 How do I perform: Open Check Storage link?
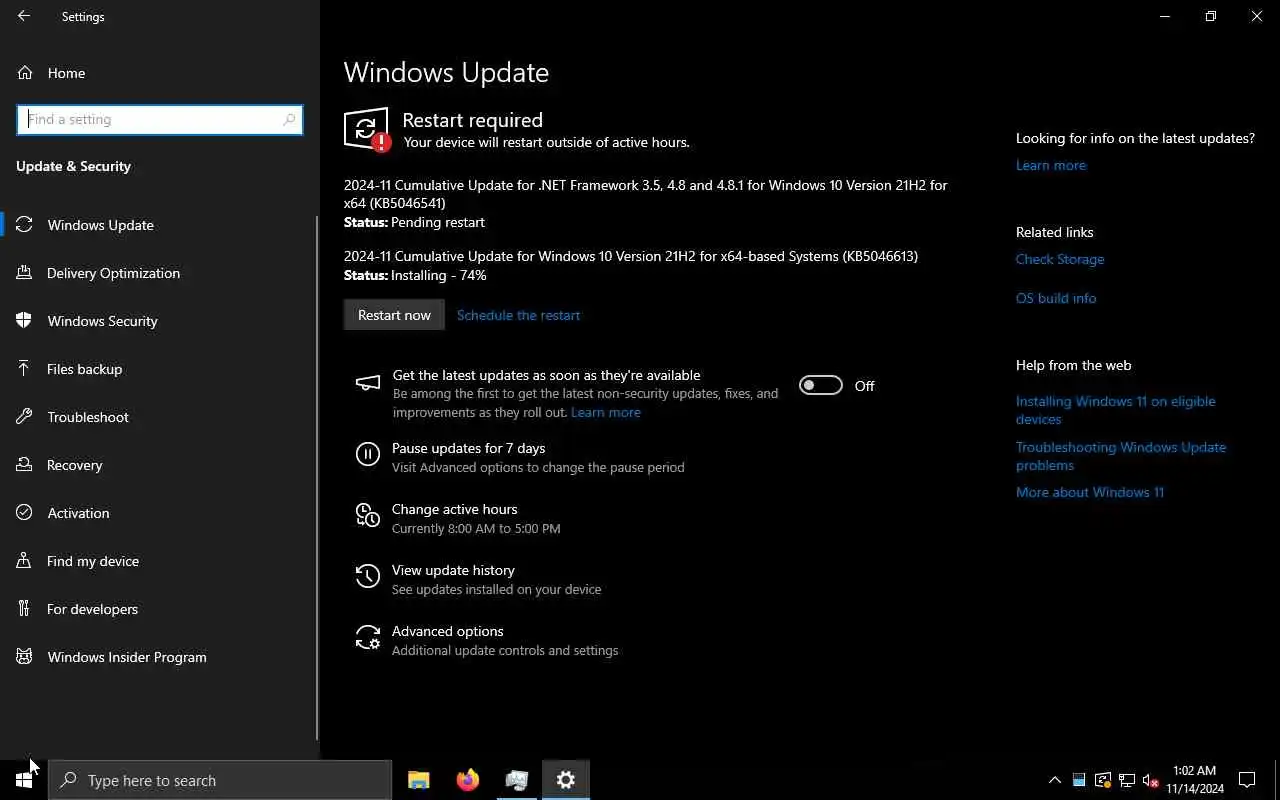pos(1060,259)
